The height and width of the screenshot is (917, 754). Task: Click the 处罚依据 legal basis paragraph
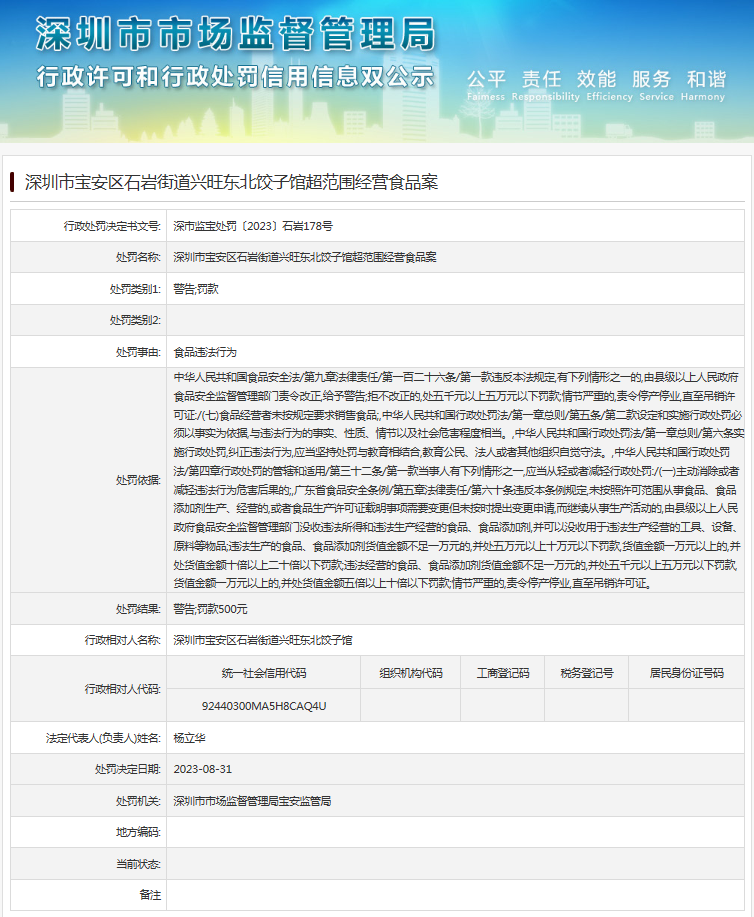[458, 480]
